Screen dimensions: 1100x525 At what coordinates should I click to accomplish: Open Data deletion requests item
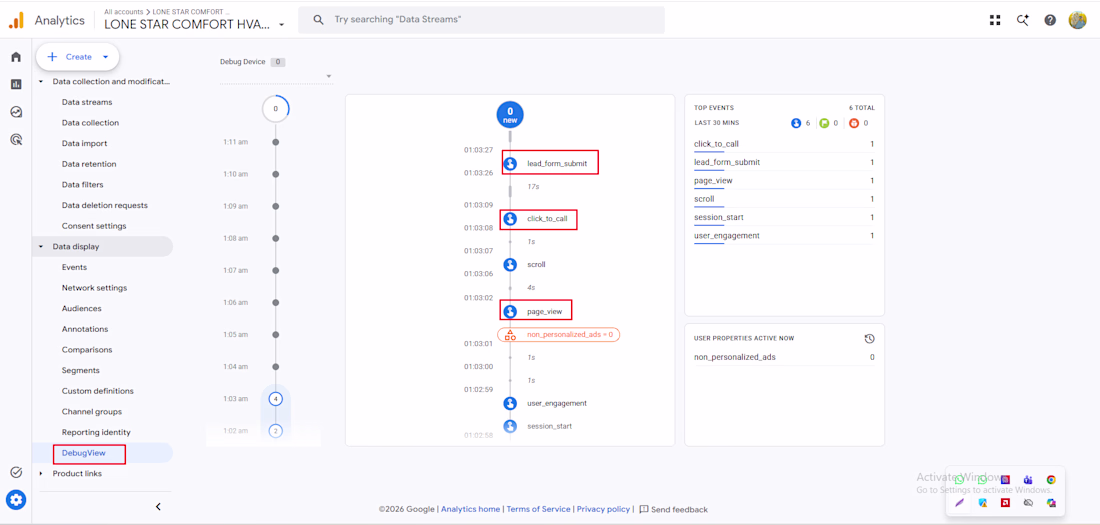pos(105,206)
